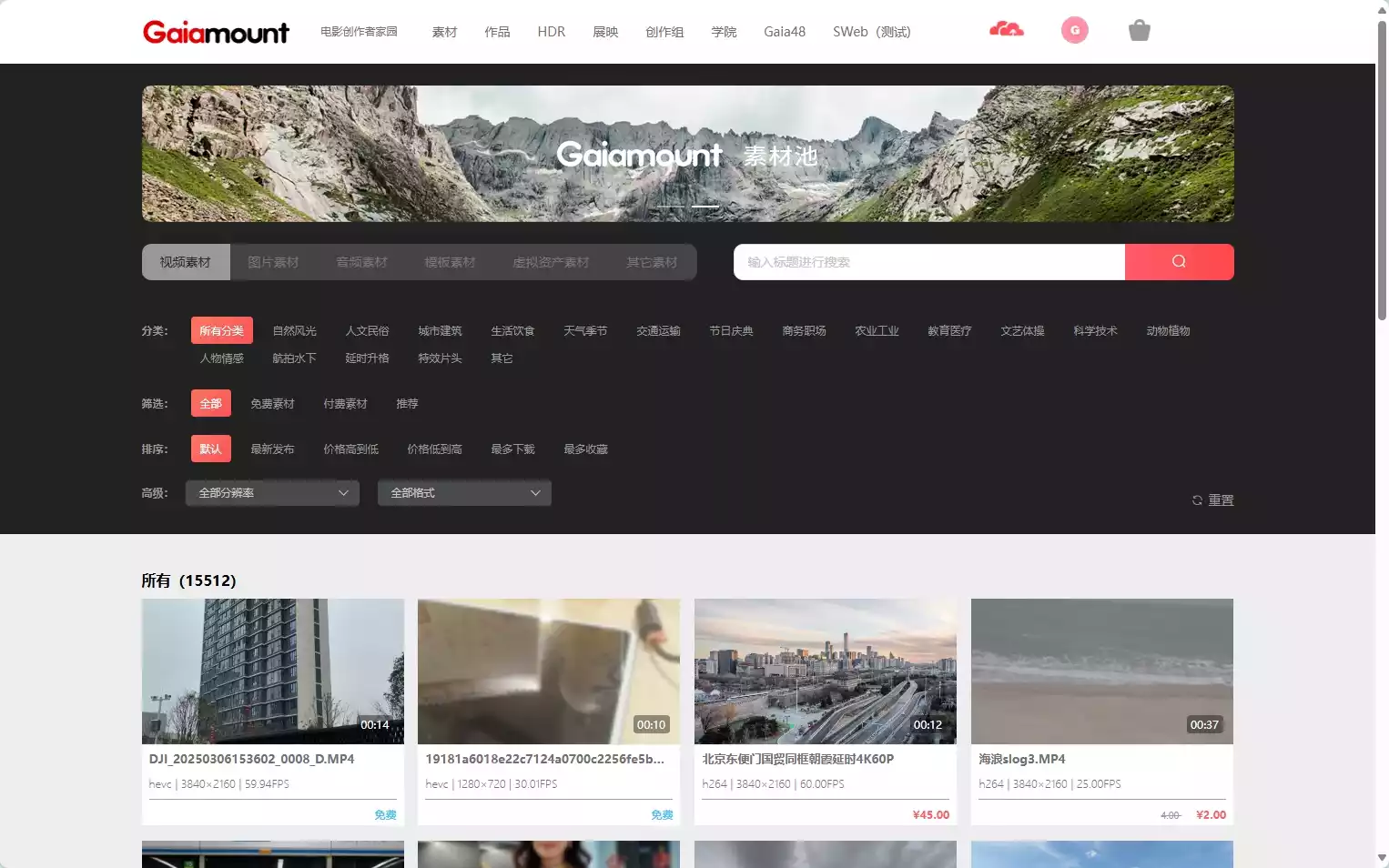Filter by the 城市建筑 category
This screenshot has width=1389, height=868.
click(x=441, y=330)
